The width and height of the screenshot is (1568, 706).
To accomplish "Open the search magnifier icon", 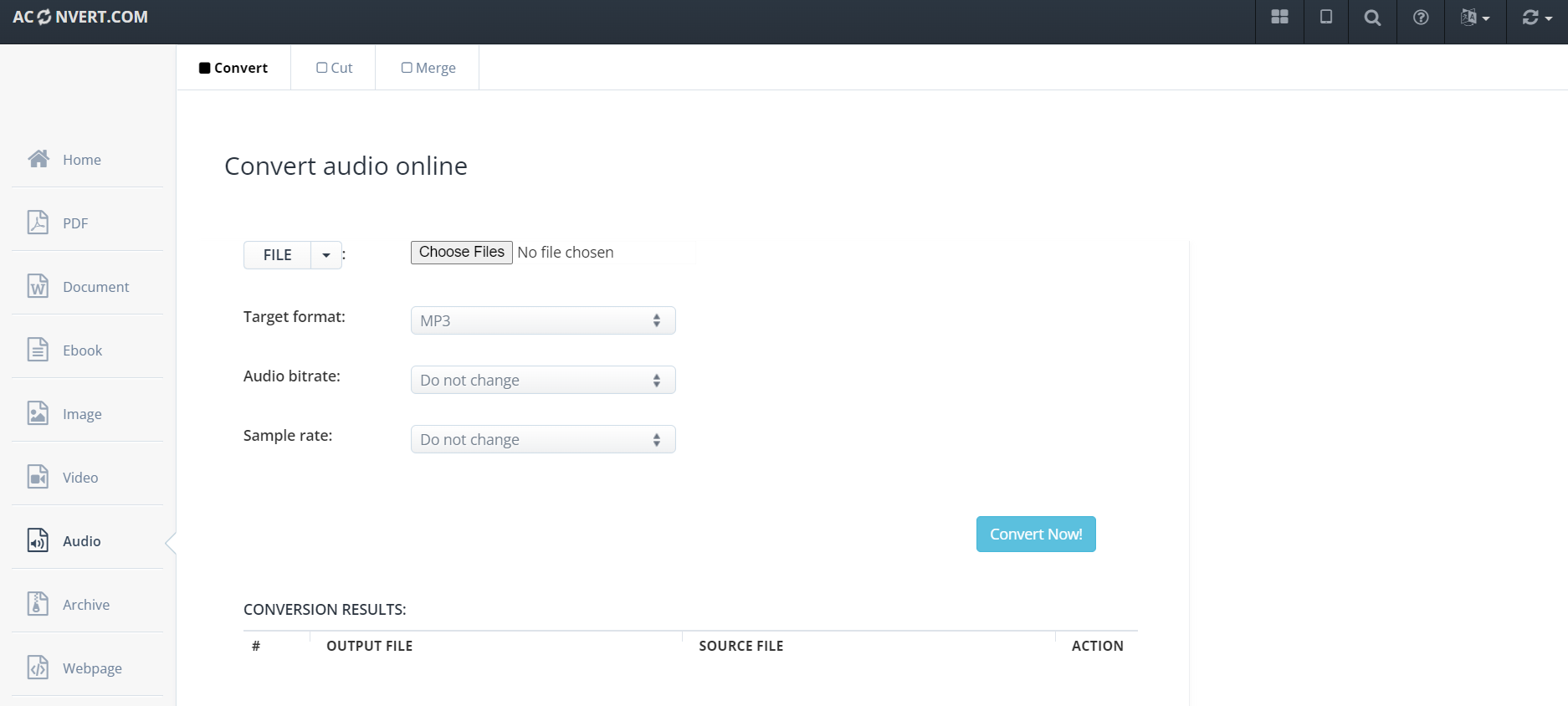I will [1372, 18].
